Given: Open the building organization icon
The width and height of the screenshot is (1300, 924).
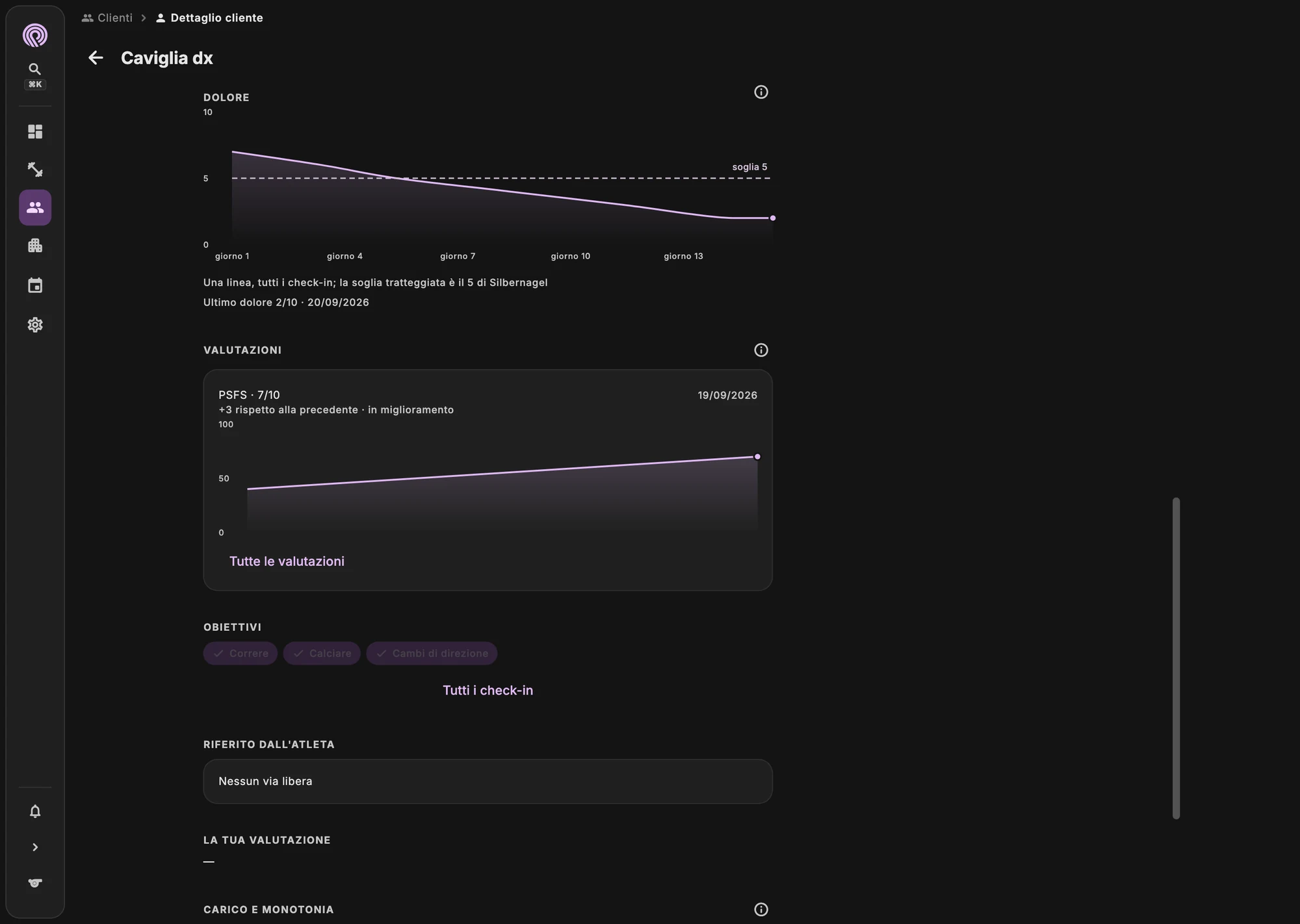Looking at the screenshot, I should pyautogui.click(x=35, y=246).
